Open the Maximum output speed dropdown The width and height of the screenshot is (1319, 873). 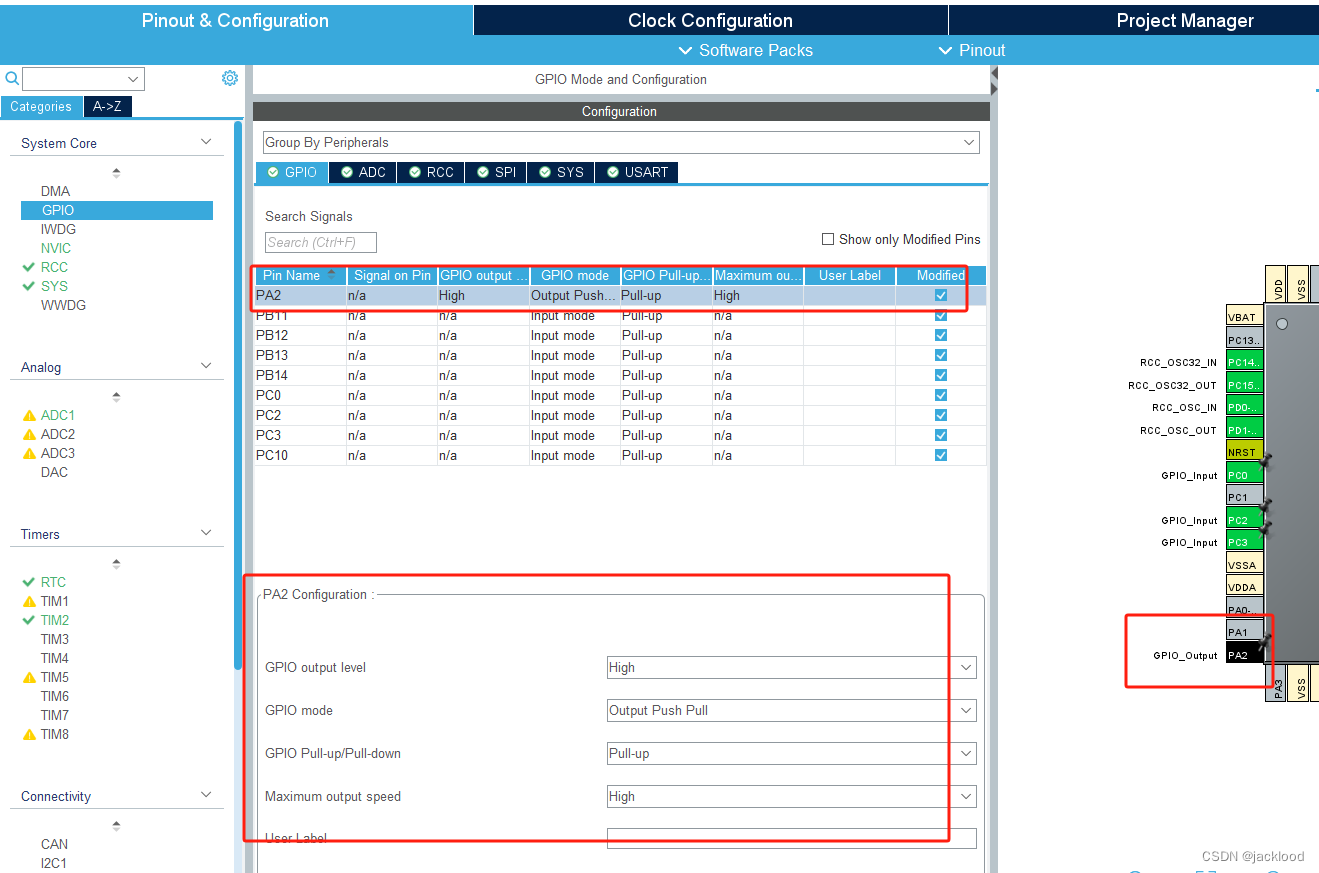pos(791,796)
